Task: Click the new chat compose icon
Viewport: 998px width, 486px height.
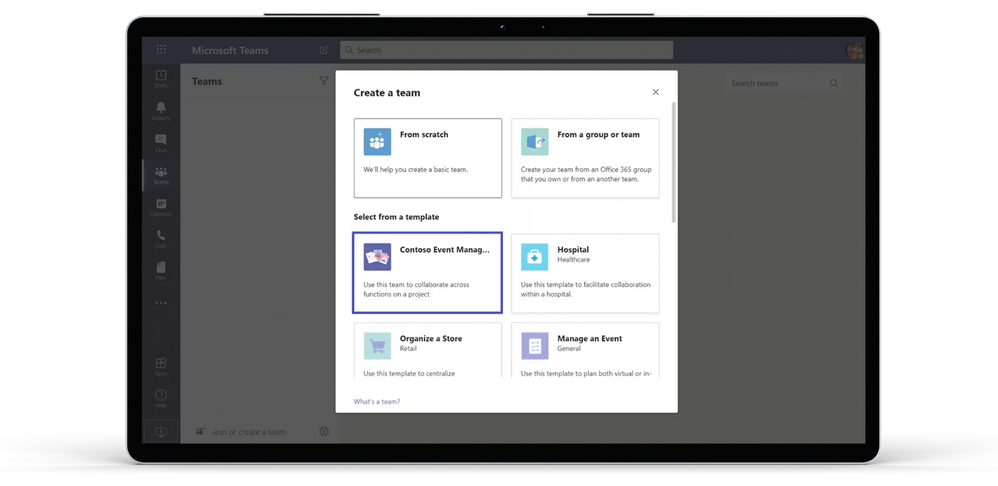Action: [324, 50]
